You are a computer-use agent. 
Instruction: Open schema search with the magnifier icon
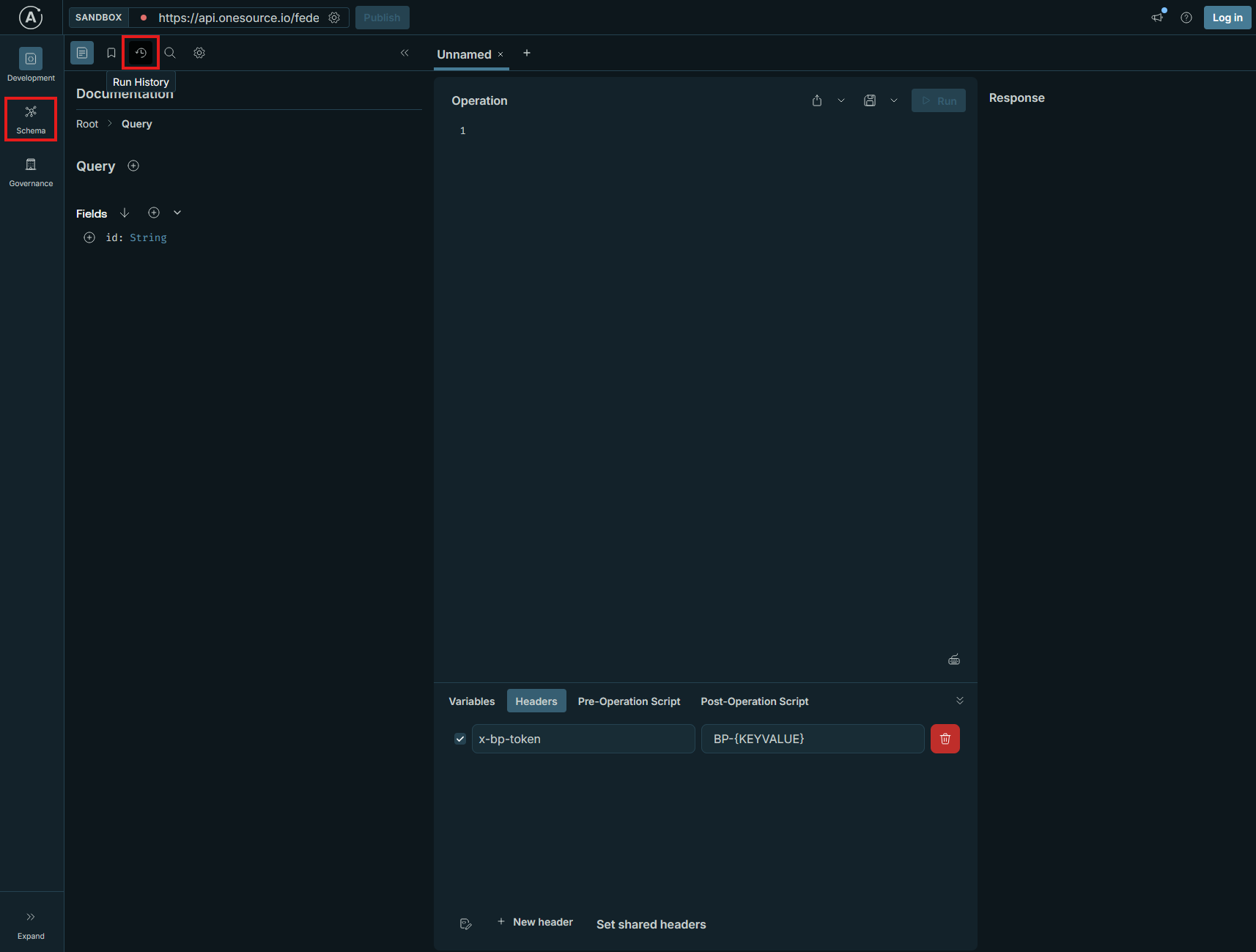pyautogui.click(x=169, y=52)
